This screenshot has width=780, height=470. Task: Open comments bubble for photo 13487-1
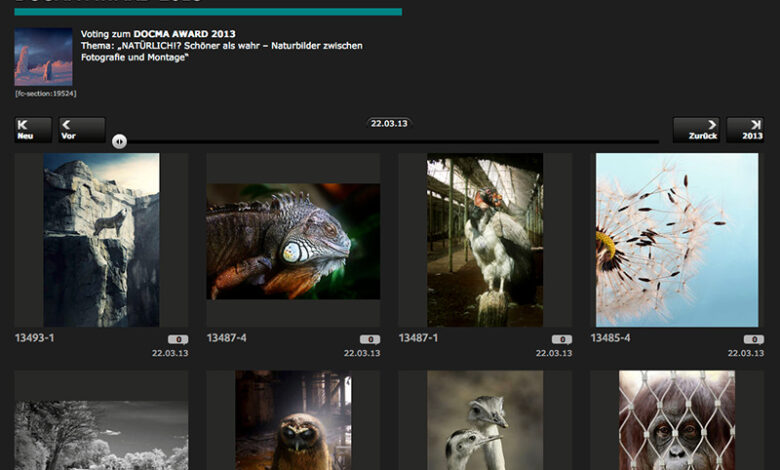tap(562, 340)
